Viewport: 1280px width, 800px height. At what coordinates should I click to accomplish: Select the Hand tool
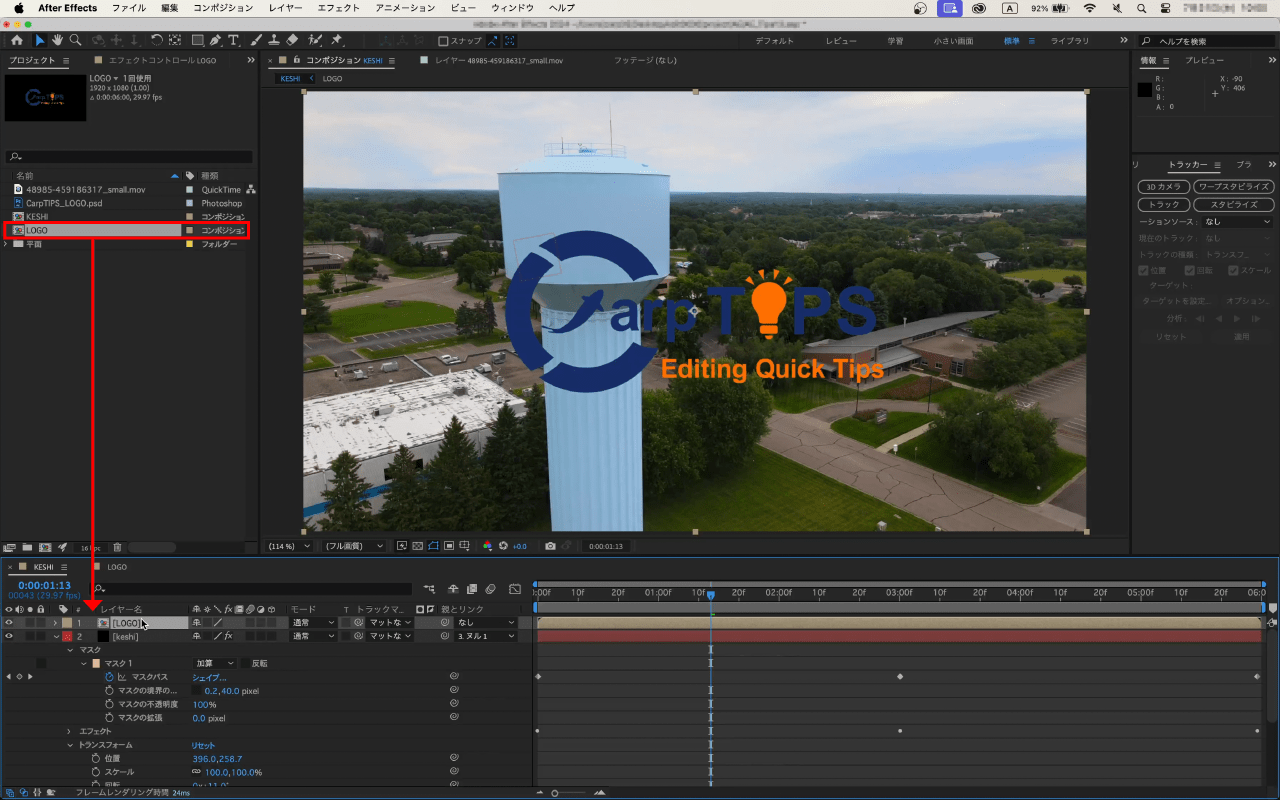coord(57,40)
